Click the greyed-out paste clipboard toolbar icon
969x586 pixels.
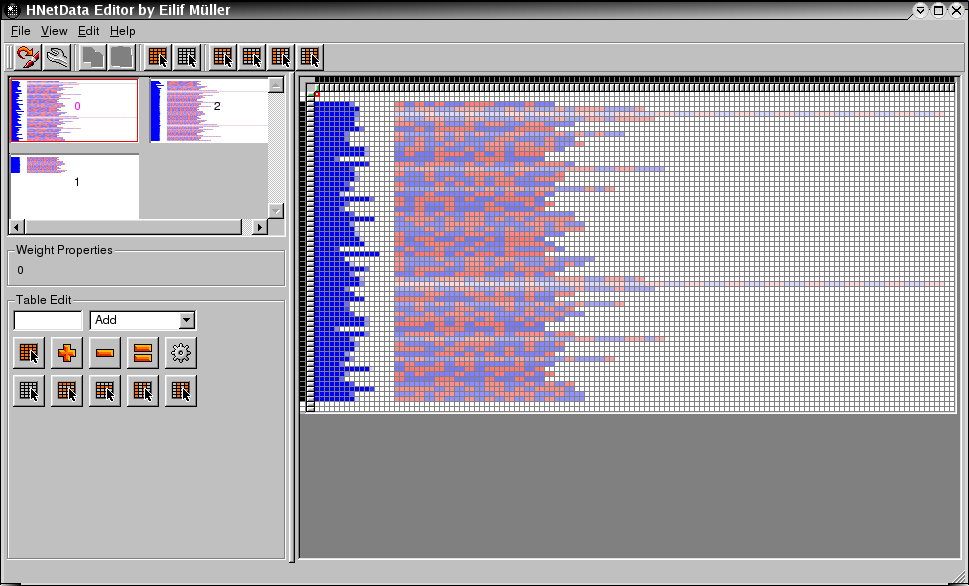click(x=122, y=57)
